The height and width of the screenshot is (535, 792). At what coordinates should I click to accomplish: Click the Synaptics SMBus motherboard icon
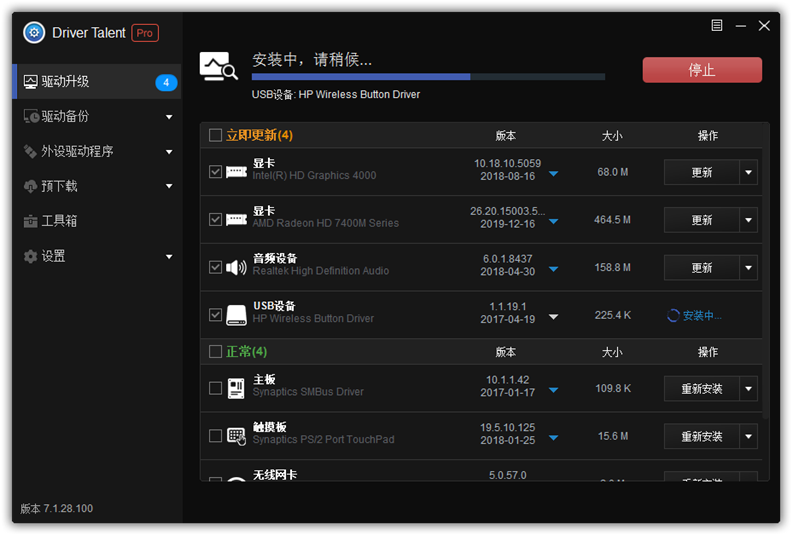(236, 388)
